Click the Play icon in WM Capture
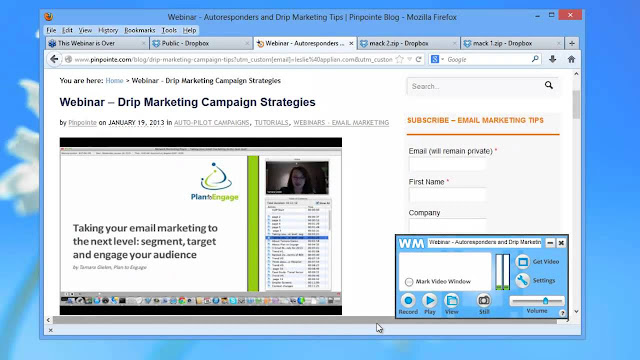Image resolution: width=640 pixels, height=360 pixels. click(x=429, y=301)
